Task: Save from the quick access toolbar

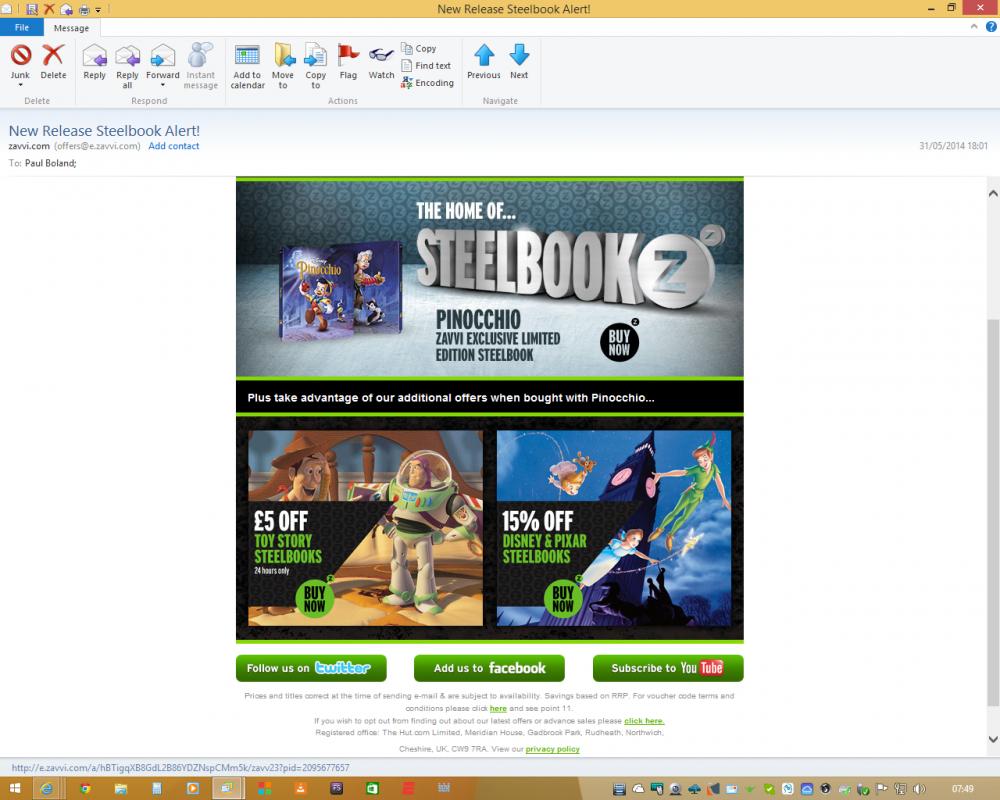Action: (x=31, y=9)
